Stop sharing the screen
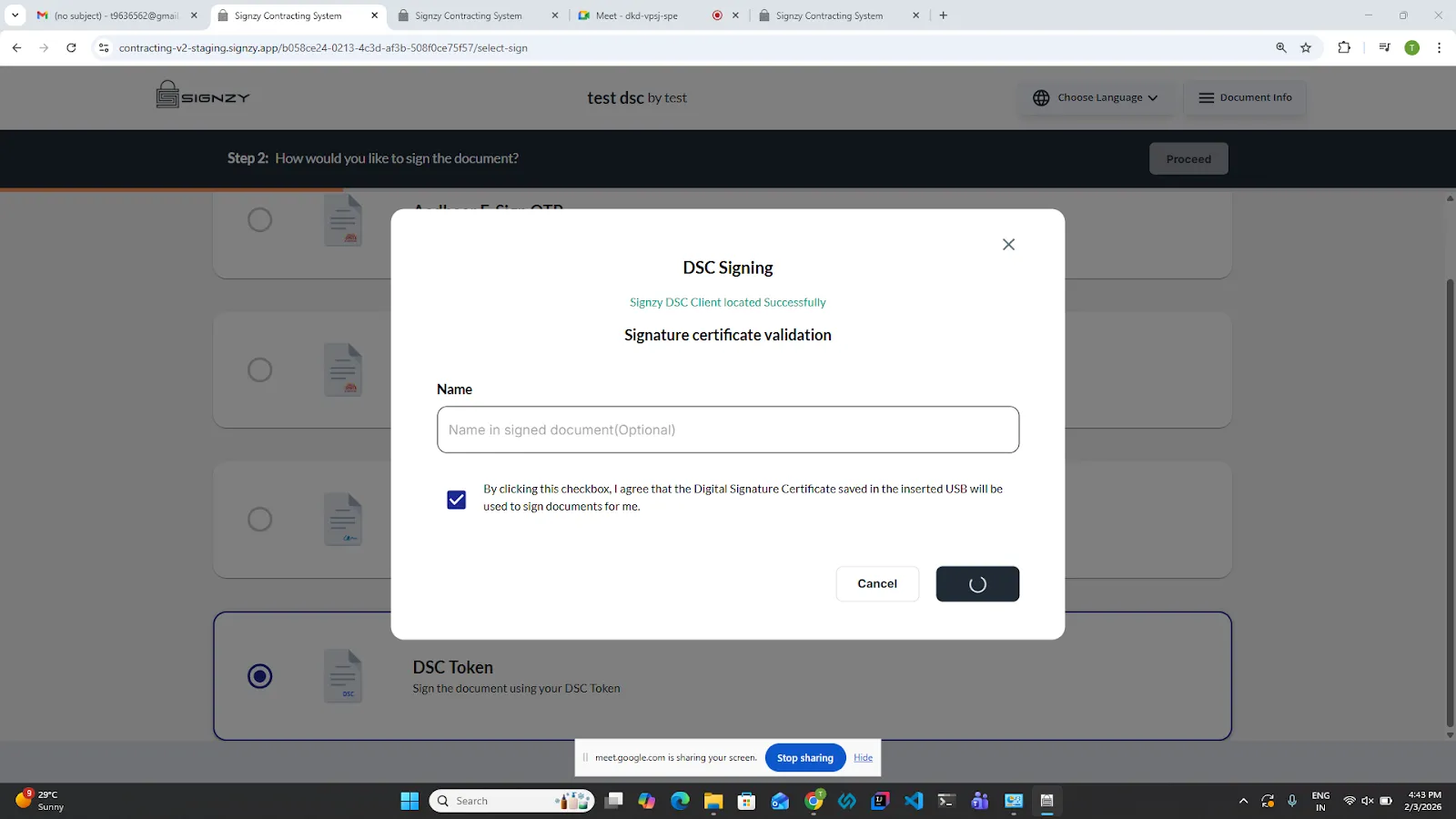The width and height of the screenshot is (1456, 819). pos(805,758)
